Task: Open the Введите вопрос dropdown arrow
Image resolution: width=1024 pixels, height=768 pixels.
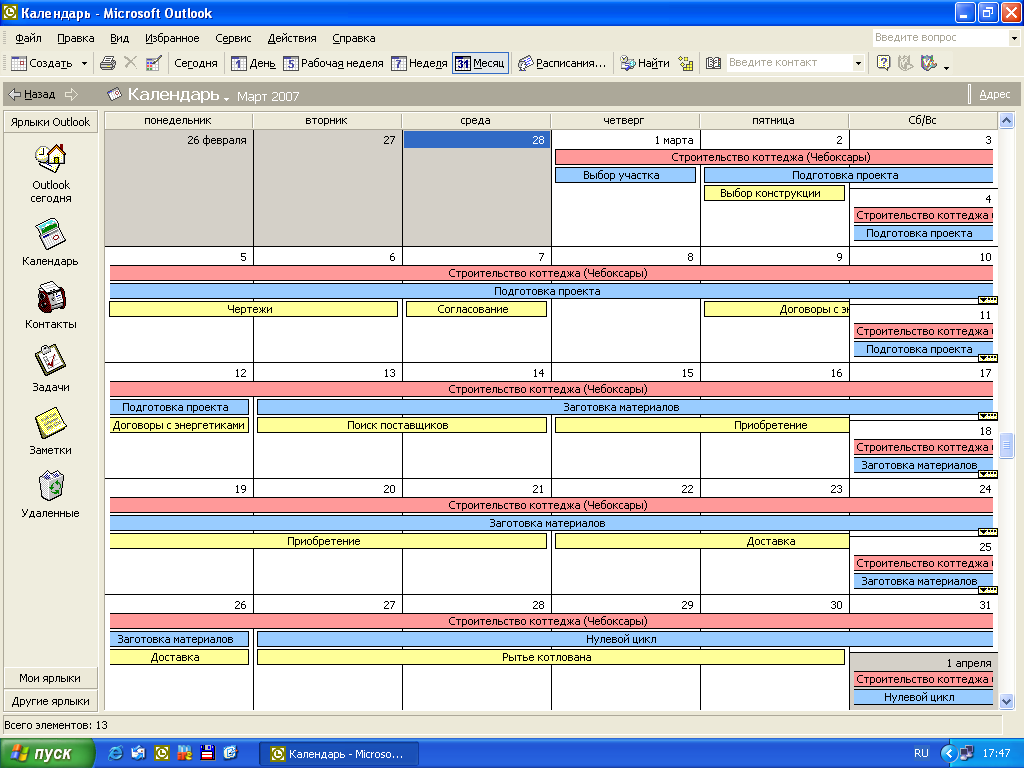Action: coord(1014,38)
